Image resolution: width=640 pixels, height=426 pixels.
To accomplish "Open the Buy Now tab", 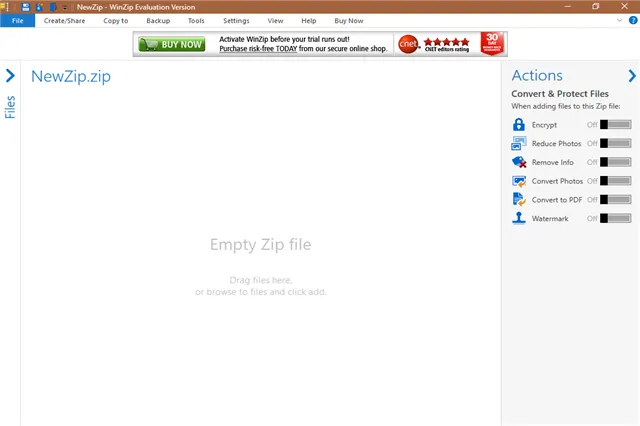I will point(349,21).
